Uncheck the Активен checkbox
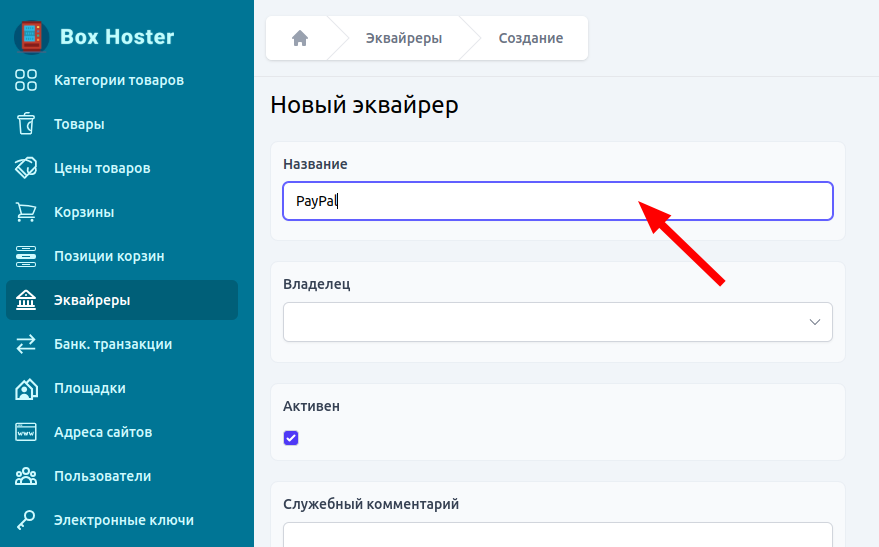The image size is (879, 547). pos(291,438)
